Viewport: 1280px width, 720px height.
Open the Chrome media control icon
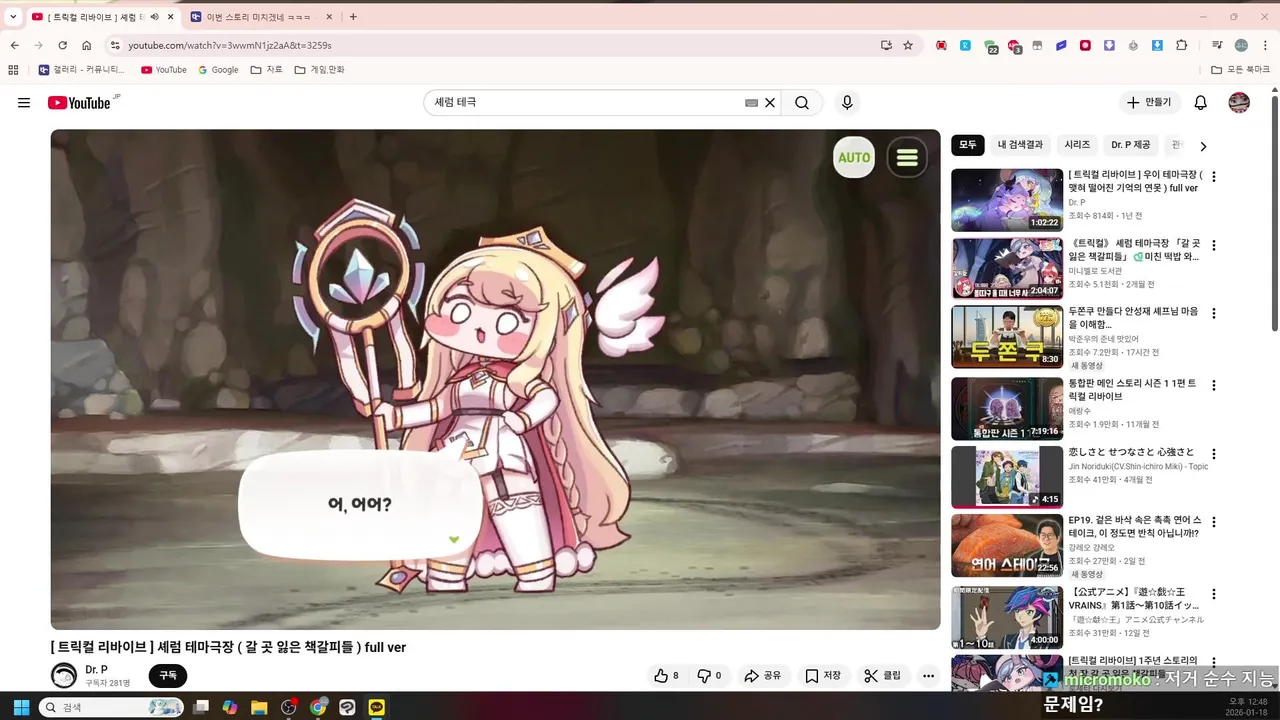tap(1217, 45)
